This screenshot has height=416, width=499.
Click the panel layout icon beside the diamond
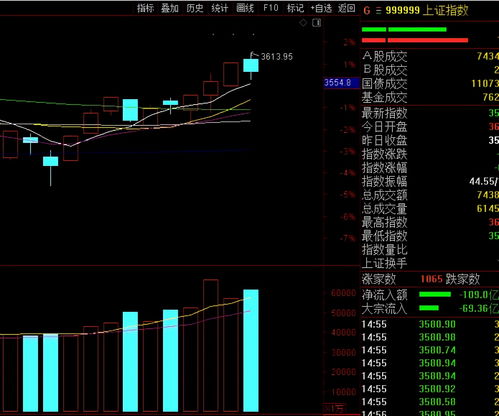click(317, 23)
